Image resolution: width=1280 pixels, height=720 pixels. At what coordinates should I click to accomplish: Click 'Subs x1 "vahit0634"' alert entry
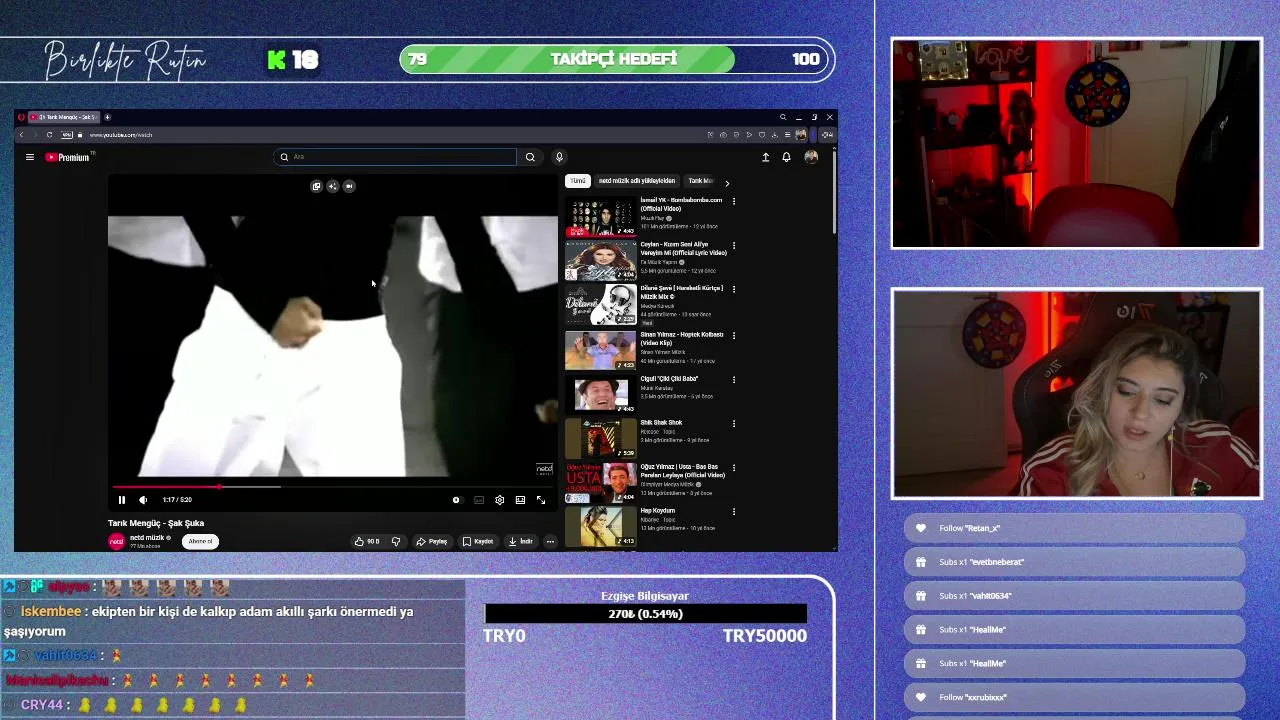[x=1075, y=596]
